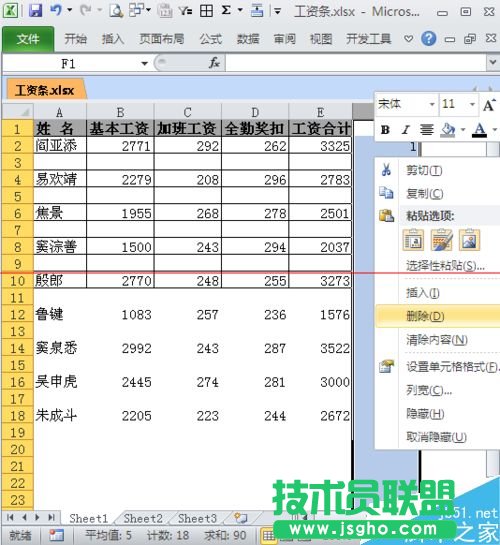This screenshot has width=500, height=545.
Task: Open the font name dropdown in mini toolbar
Action: (432, 104)
